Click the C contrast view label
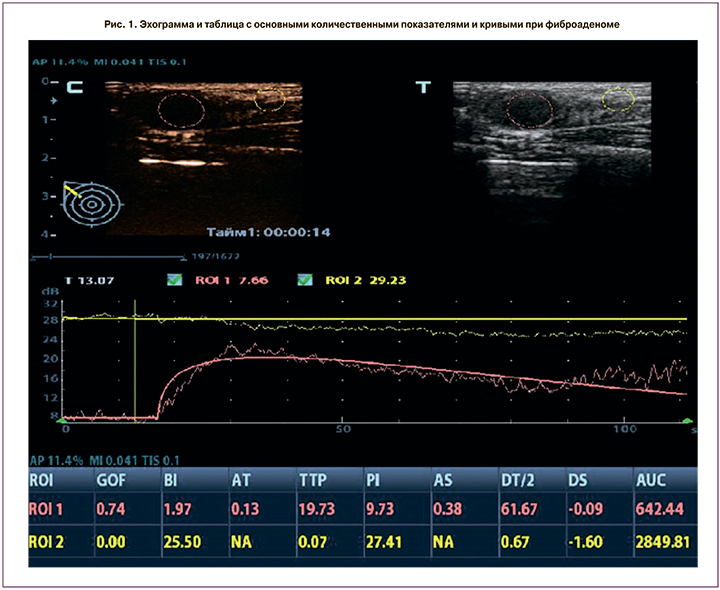The width and height of the screenshot is (720, 590). [x=75, y=88]
